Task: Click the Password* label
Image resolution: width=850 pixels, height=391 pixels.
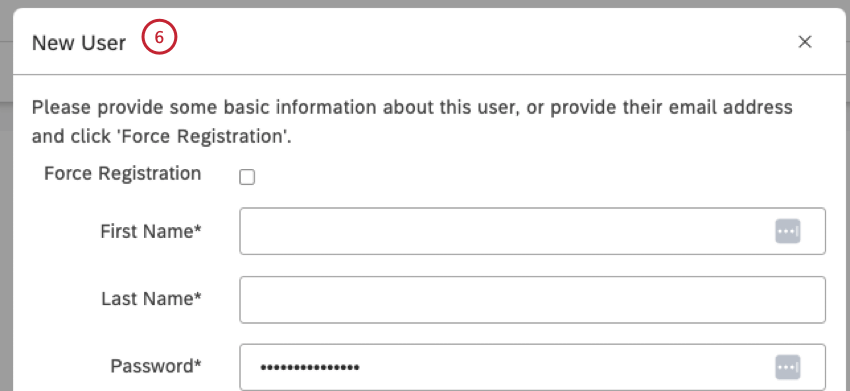Action: 156,367
